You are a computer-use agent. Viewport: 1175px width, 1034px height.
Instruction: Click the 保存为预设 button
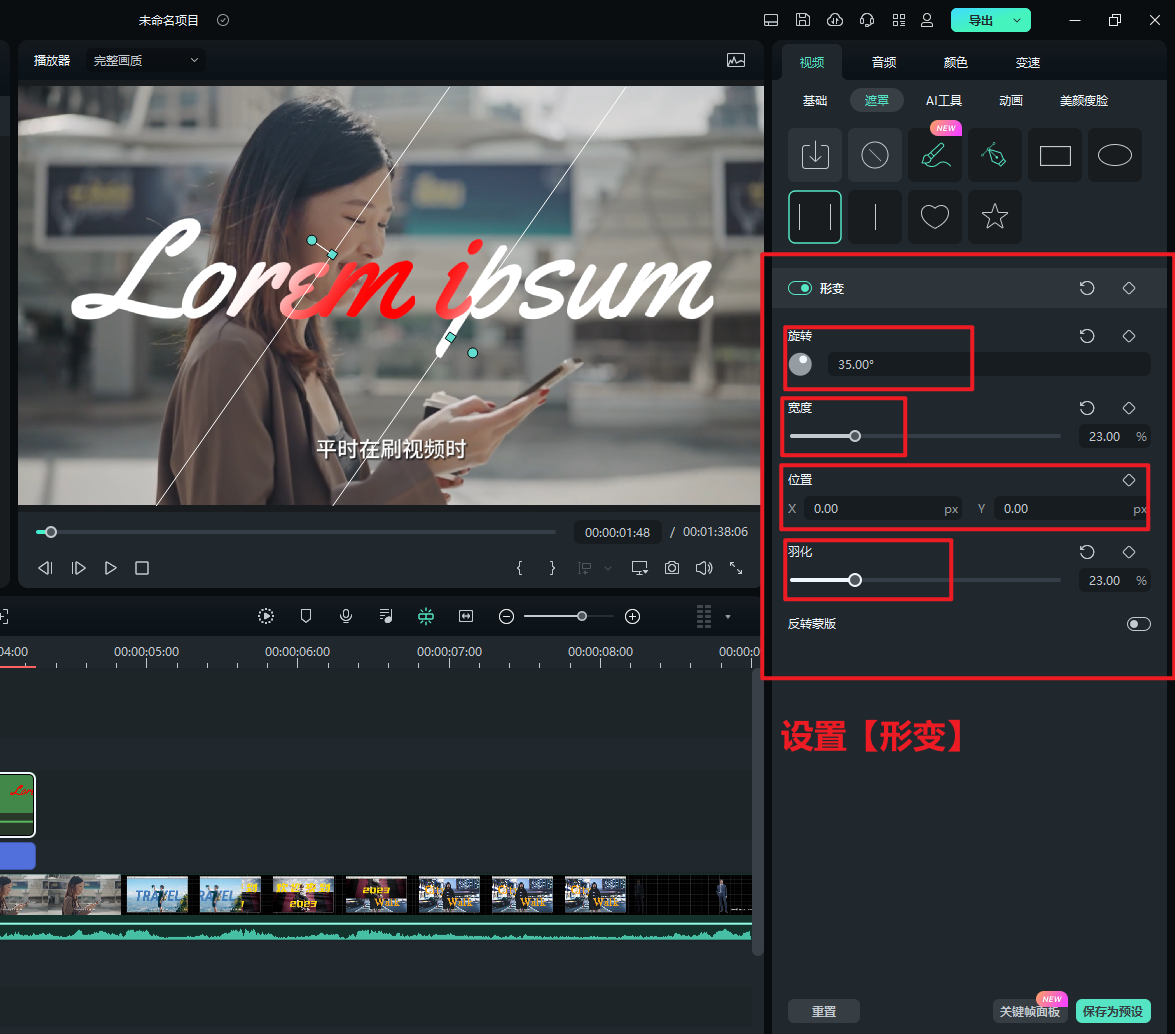(1113, 1011)
